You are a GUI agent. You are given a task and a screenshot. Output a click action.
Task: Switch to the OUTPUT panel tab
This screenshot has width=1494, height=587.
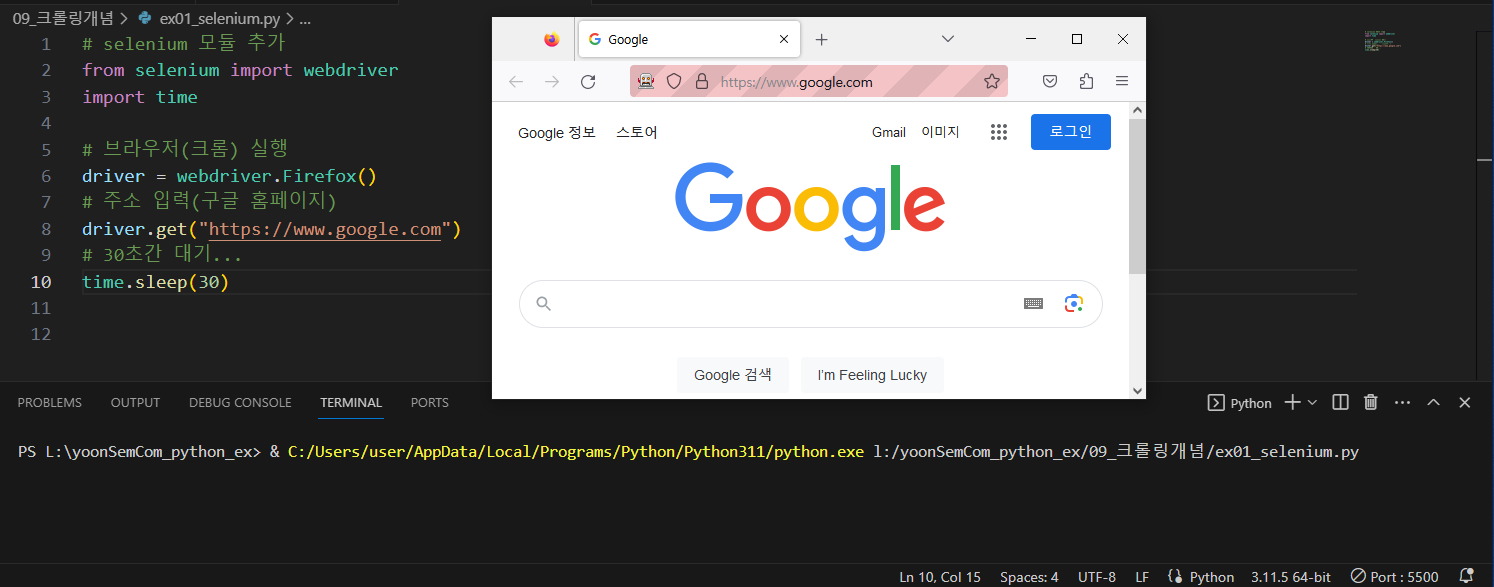tap(135, 403)
